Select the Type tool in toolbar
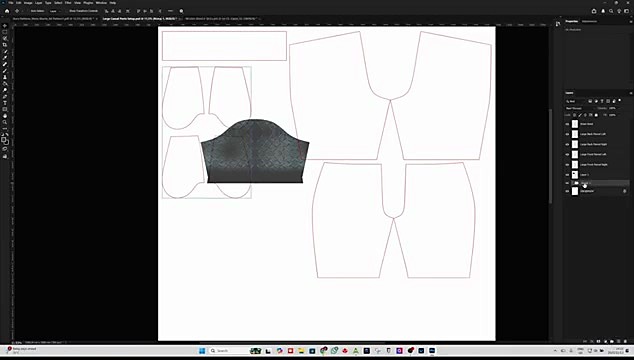Screen dimensions: 634x360 [5, 103]
